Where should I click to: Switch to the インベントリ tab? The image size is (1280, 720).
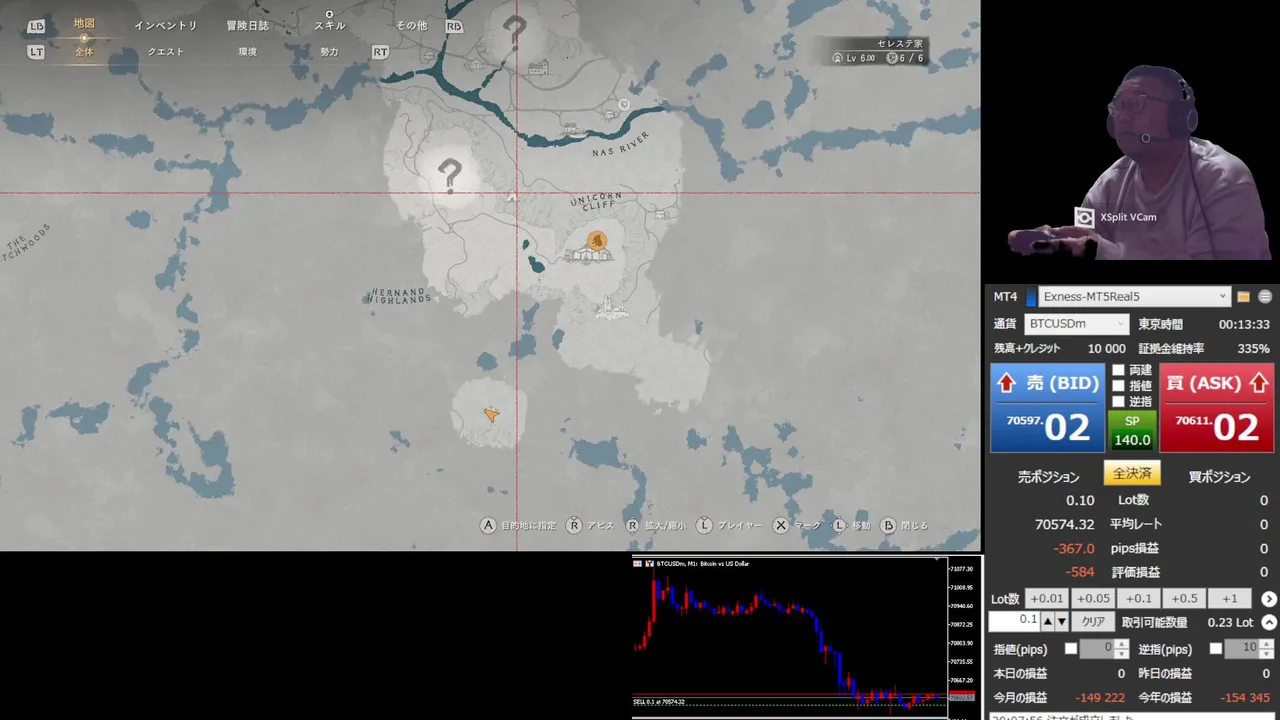166,26
